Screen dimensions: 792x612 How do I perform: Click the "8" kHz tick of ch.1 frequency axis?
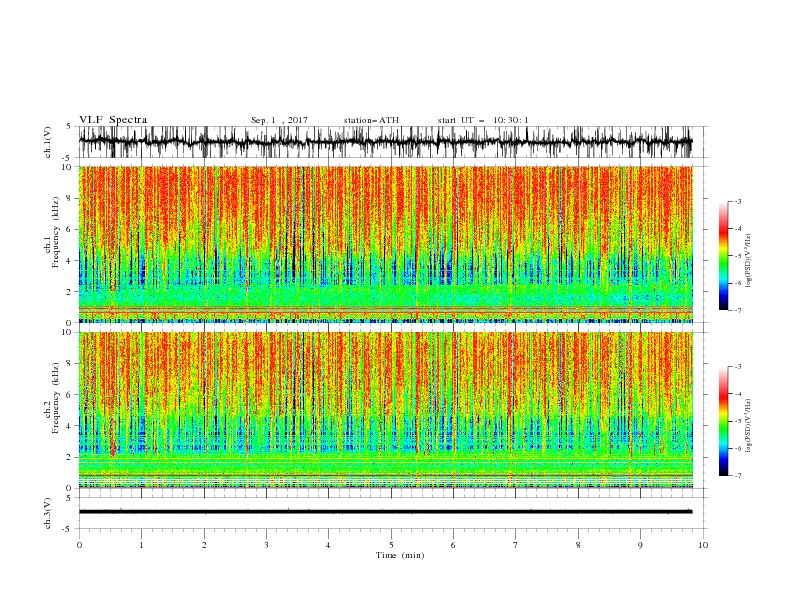click(70, 198)
